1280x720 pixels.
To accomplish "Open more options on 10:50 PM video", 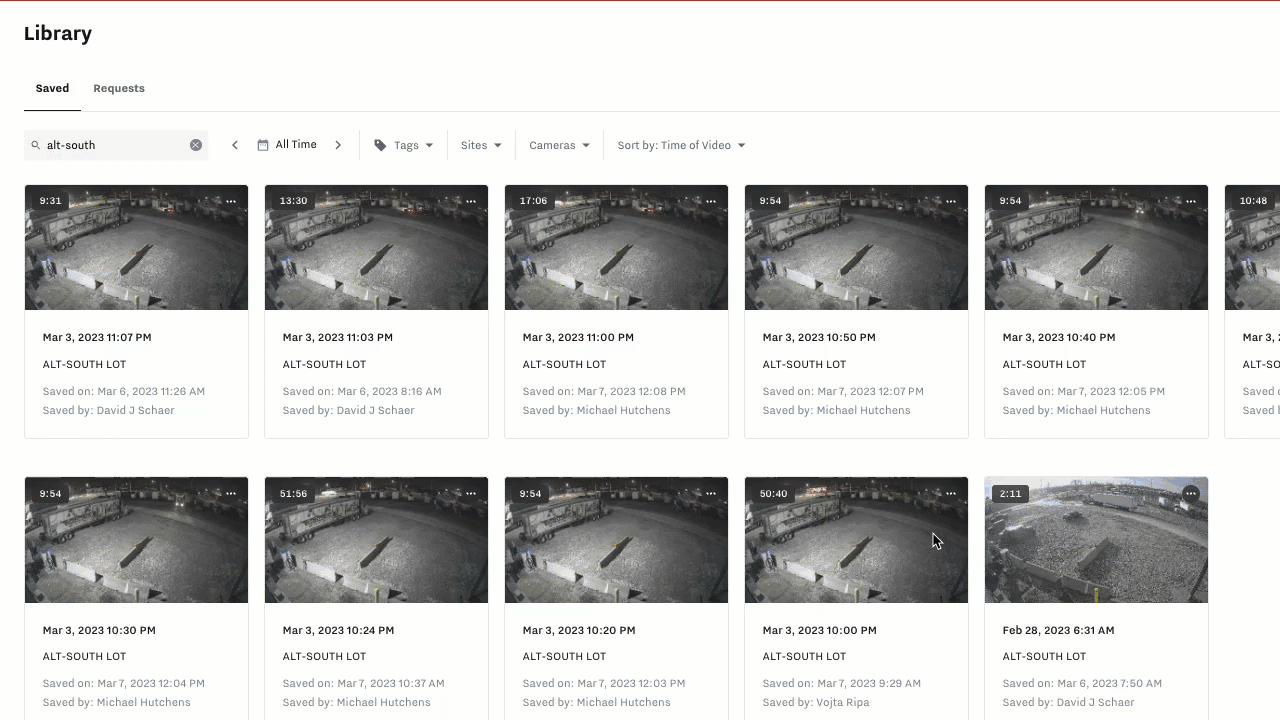I will coord(951,201).
